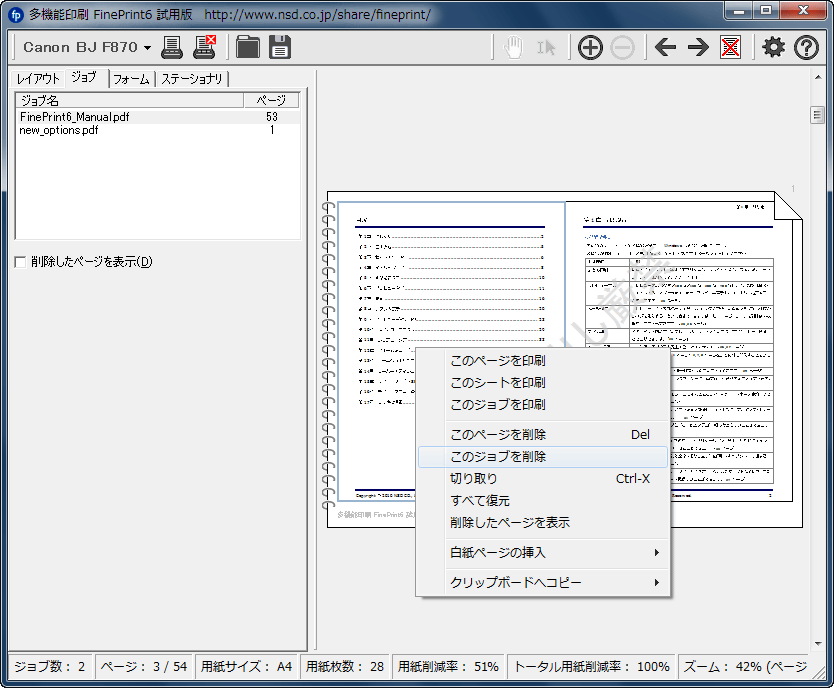
Task: Zoom in with the plus icon
Action: (x=590, y=48)
